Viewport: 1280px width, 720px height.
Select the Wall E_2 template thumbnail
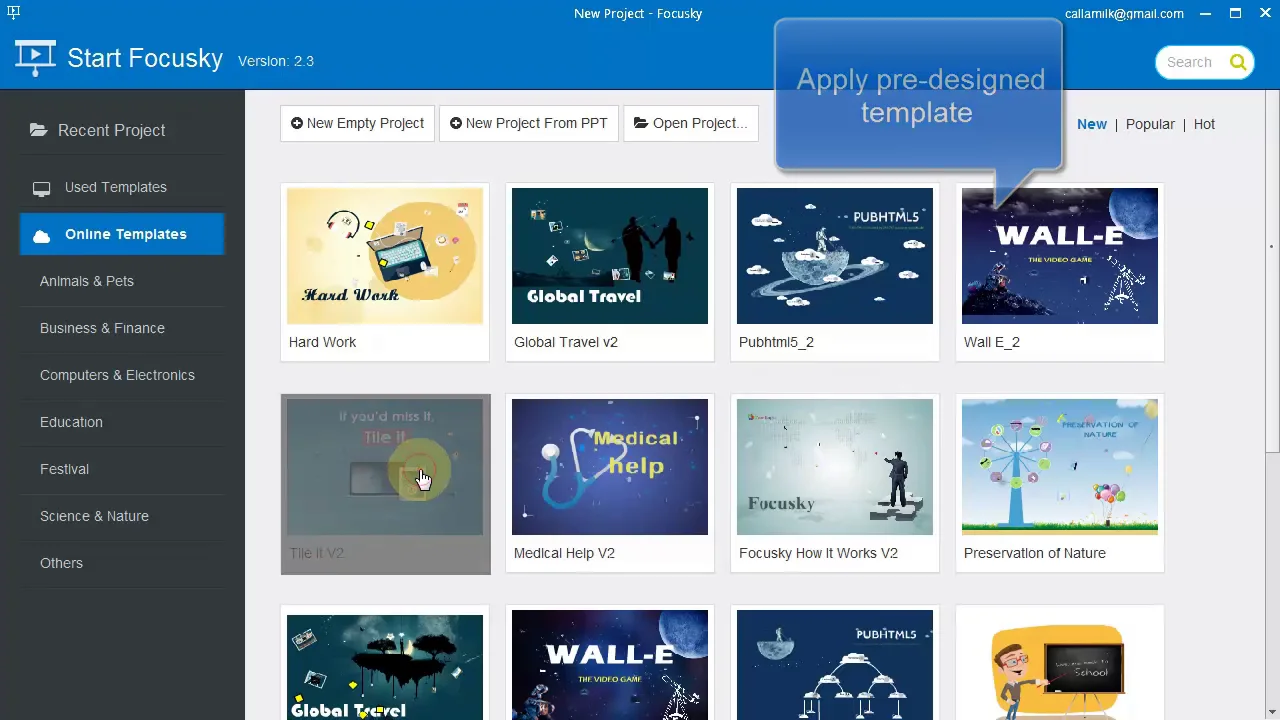(1060, 256)
